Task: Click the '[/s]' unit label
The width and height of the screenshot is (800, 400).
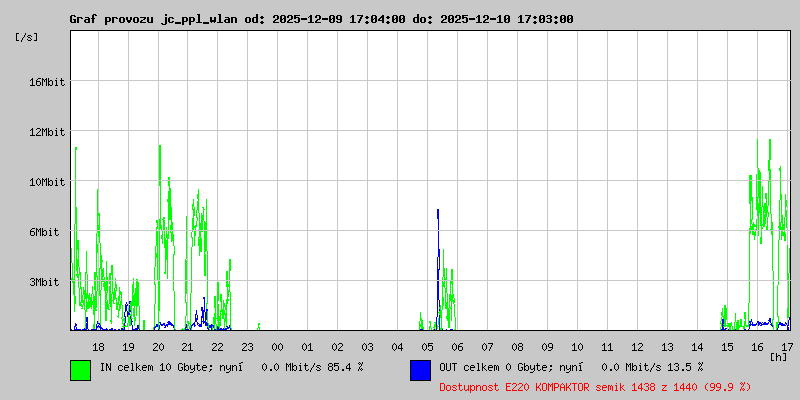Action: [27, 37]
